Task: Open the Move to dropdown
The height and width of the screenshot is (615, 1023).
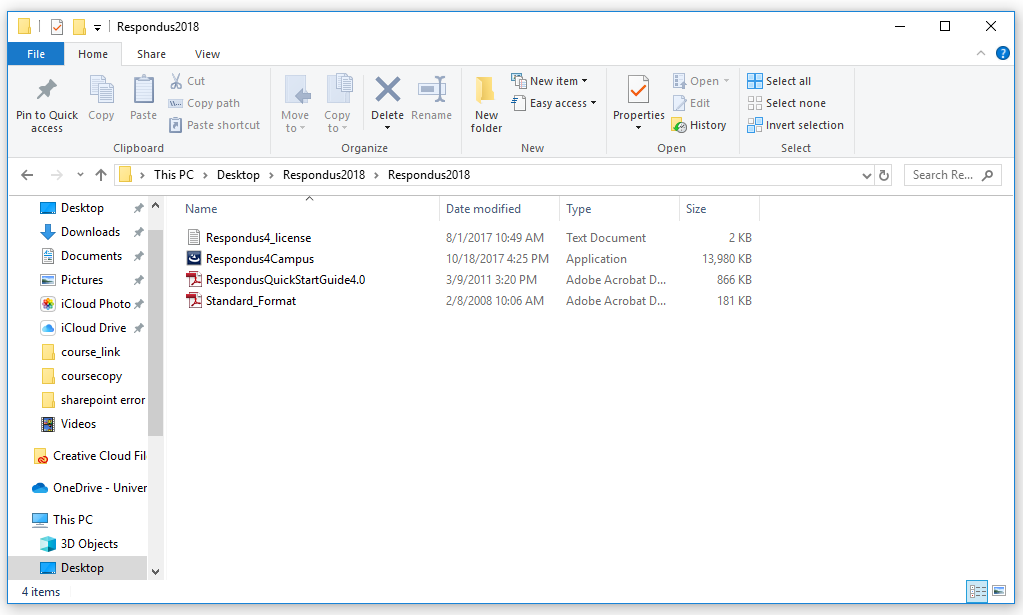Action: [x=295, y=104]
